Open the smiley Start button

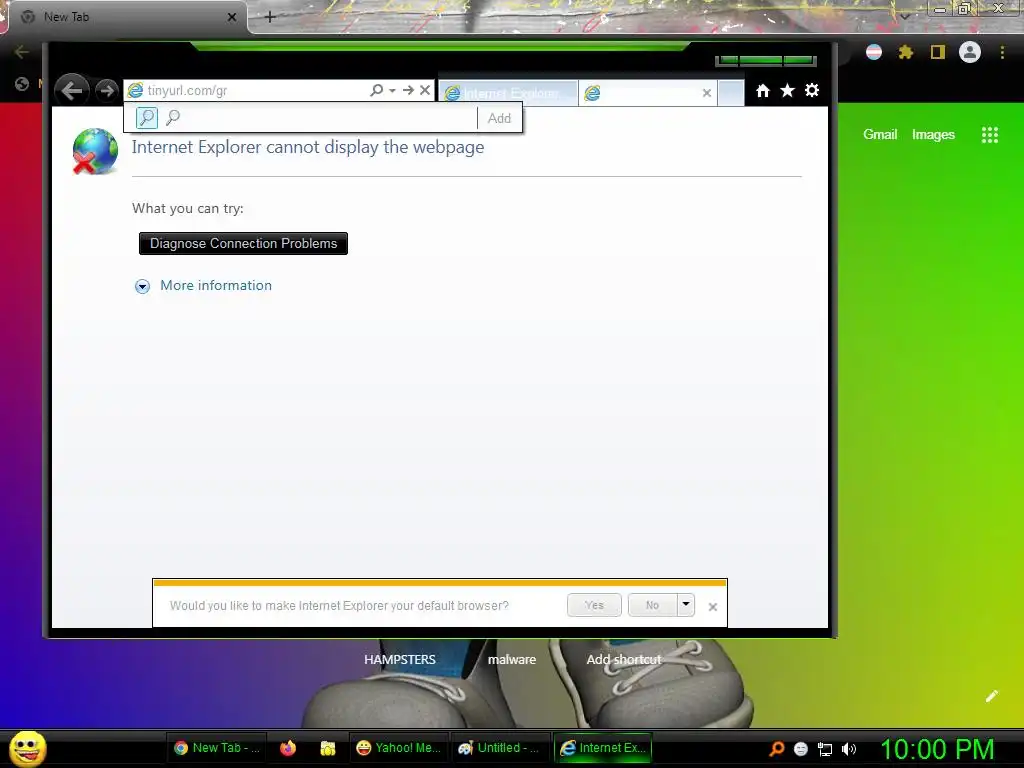click(x=28, y=748)
